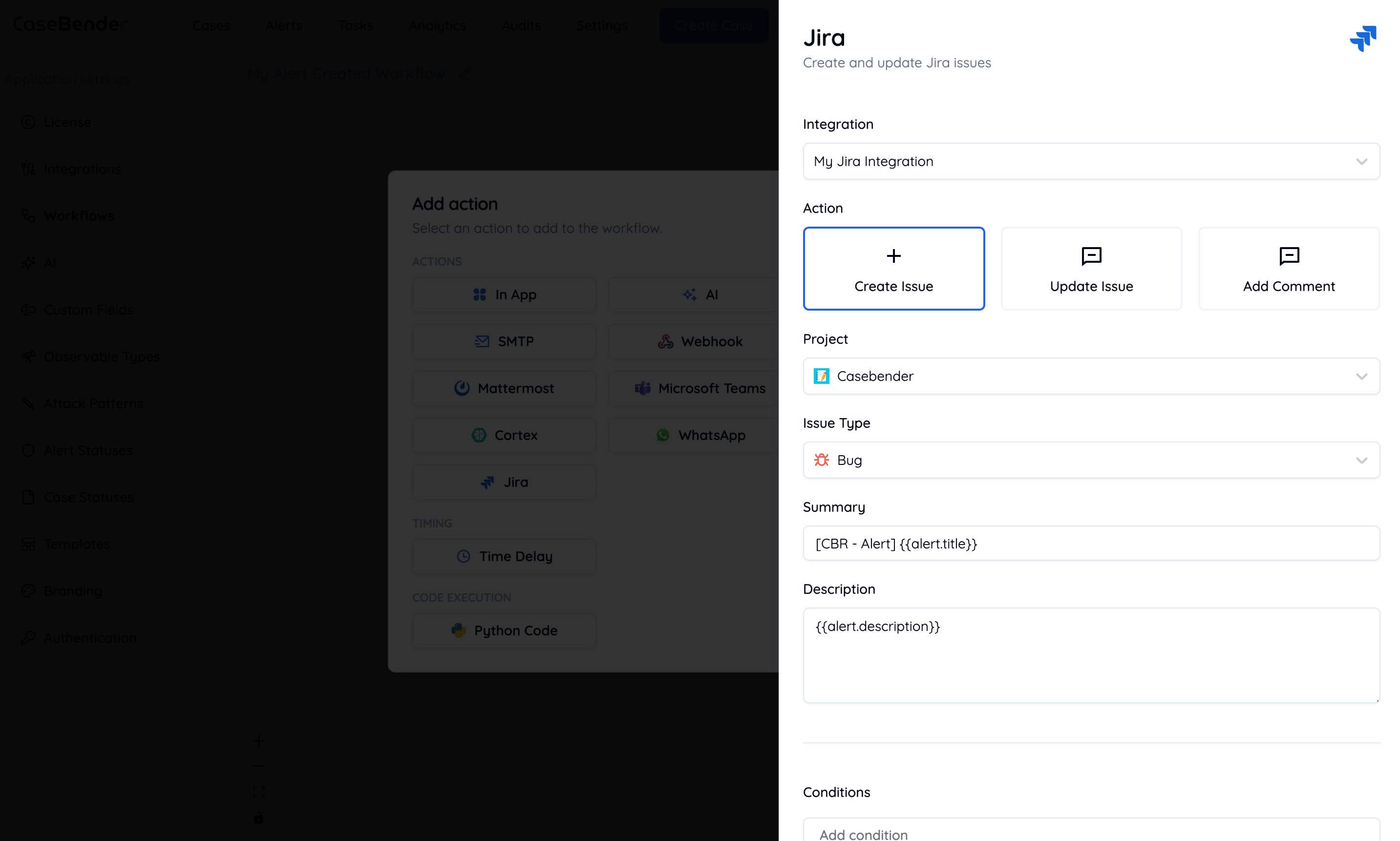Click the Bug icon in Issue Type
The width and height of the screenshot is (1400, 841).
coord(821,460)
